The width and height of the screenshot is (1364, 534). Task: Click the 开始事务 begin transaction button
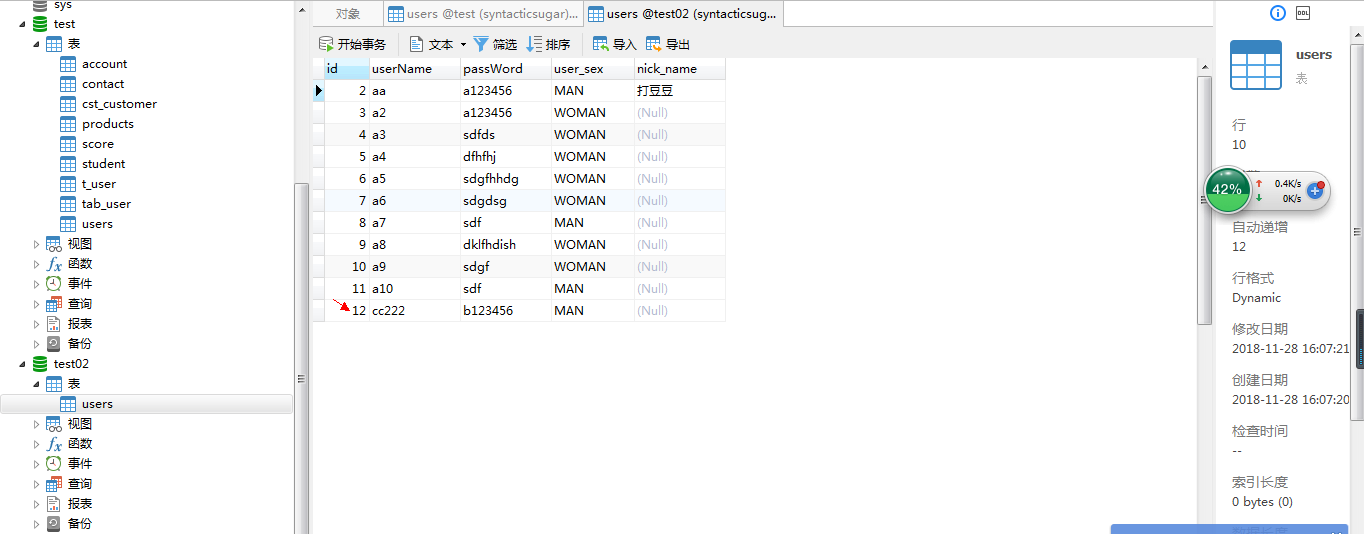pyautogui.click(x=352, y=44)
